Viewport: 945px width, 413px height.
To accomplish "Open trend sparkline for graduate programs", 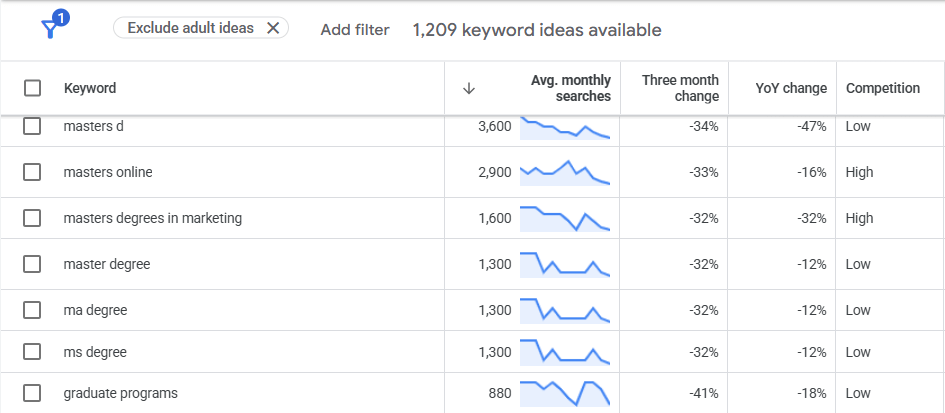I will click(x=565, y=394).
